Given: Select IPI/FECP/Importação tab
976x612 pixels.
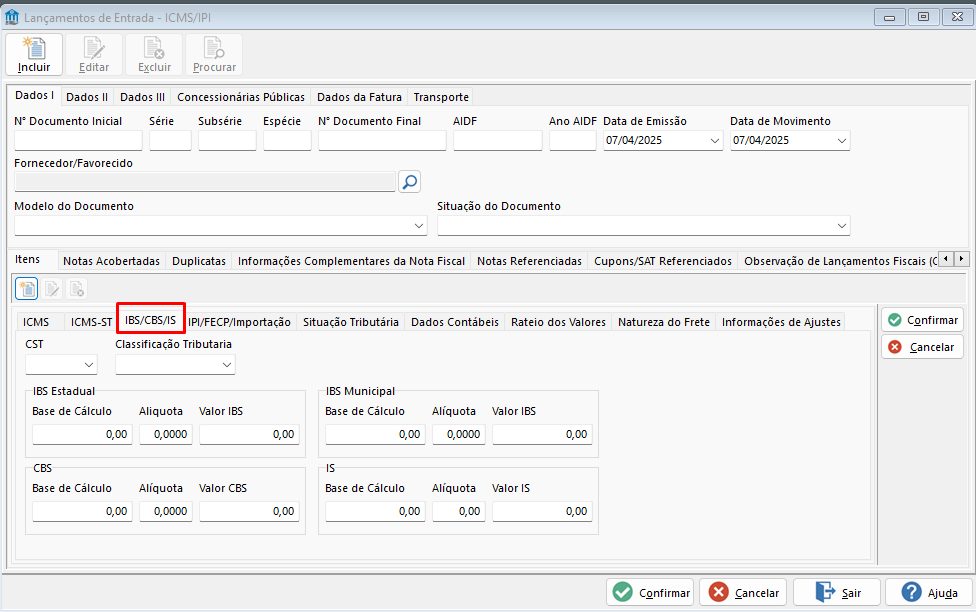Looking at the screenshot, I should 240,322.
